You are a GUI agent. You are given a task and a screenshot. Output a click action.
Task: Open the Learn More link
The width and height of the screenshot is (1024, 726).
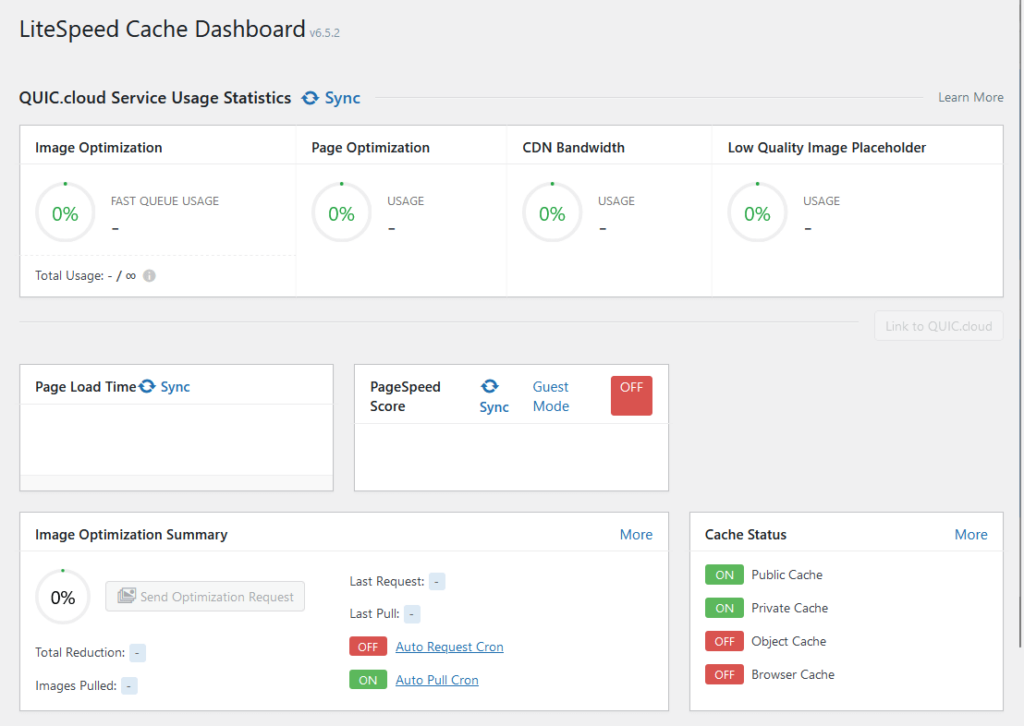tap(971, 97)
